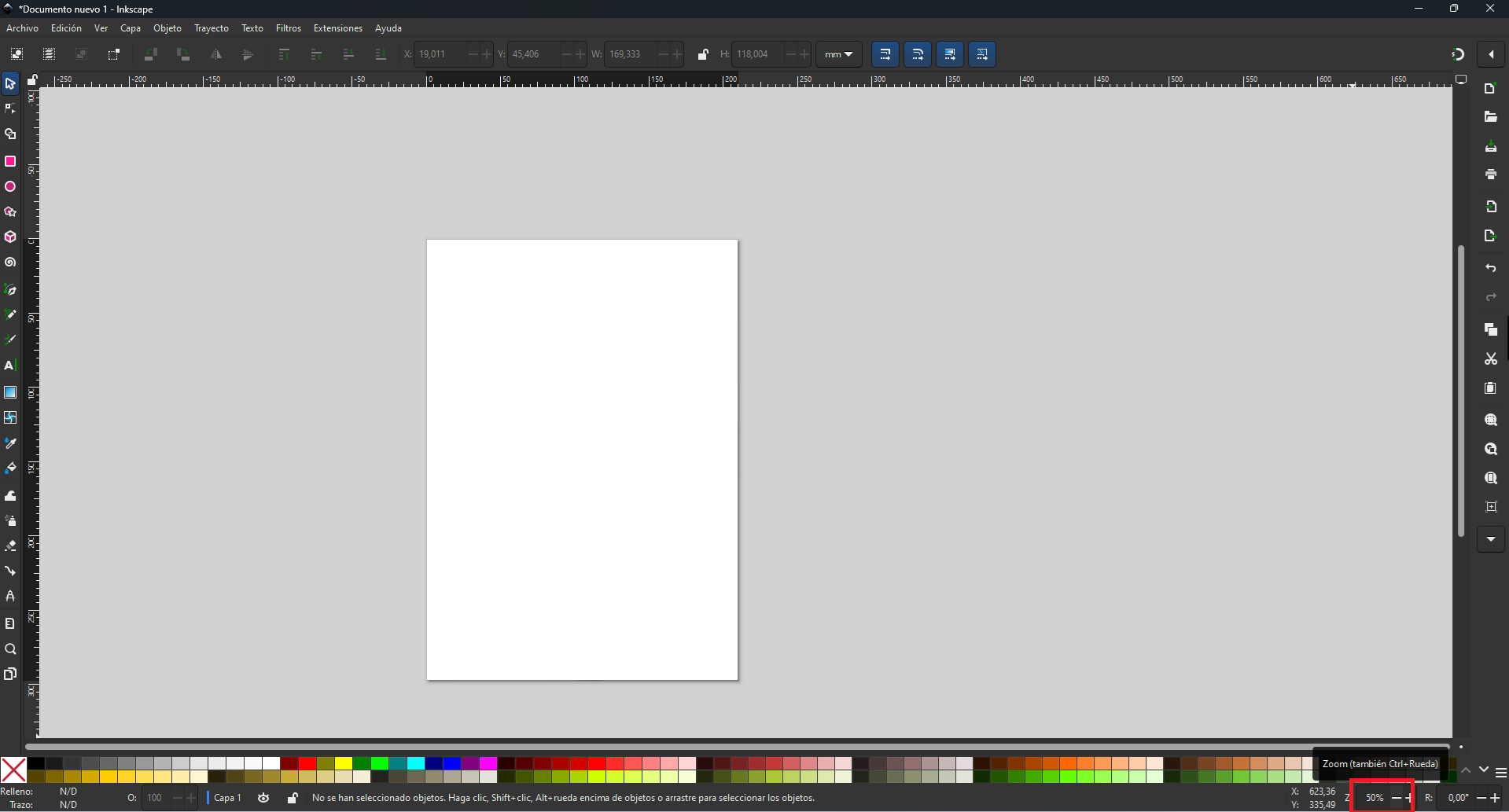
Task: Select the Ellipse tool
Action: click(10, 187)
